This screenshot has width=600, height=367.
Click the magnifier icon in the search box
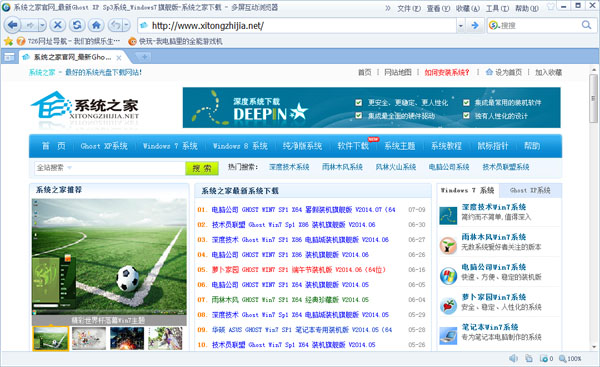pyautogui.click(x=586, y=25)
